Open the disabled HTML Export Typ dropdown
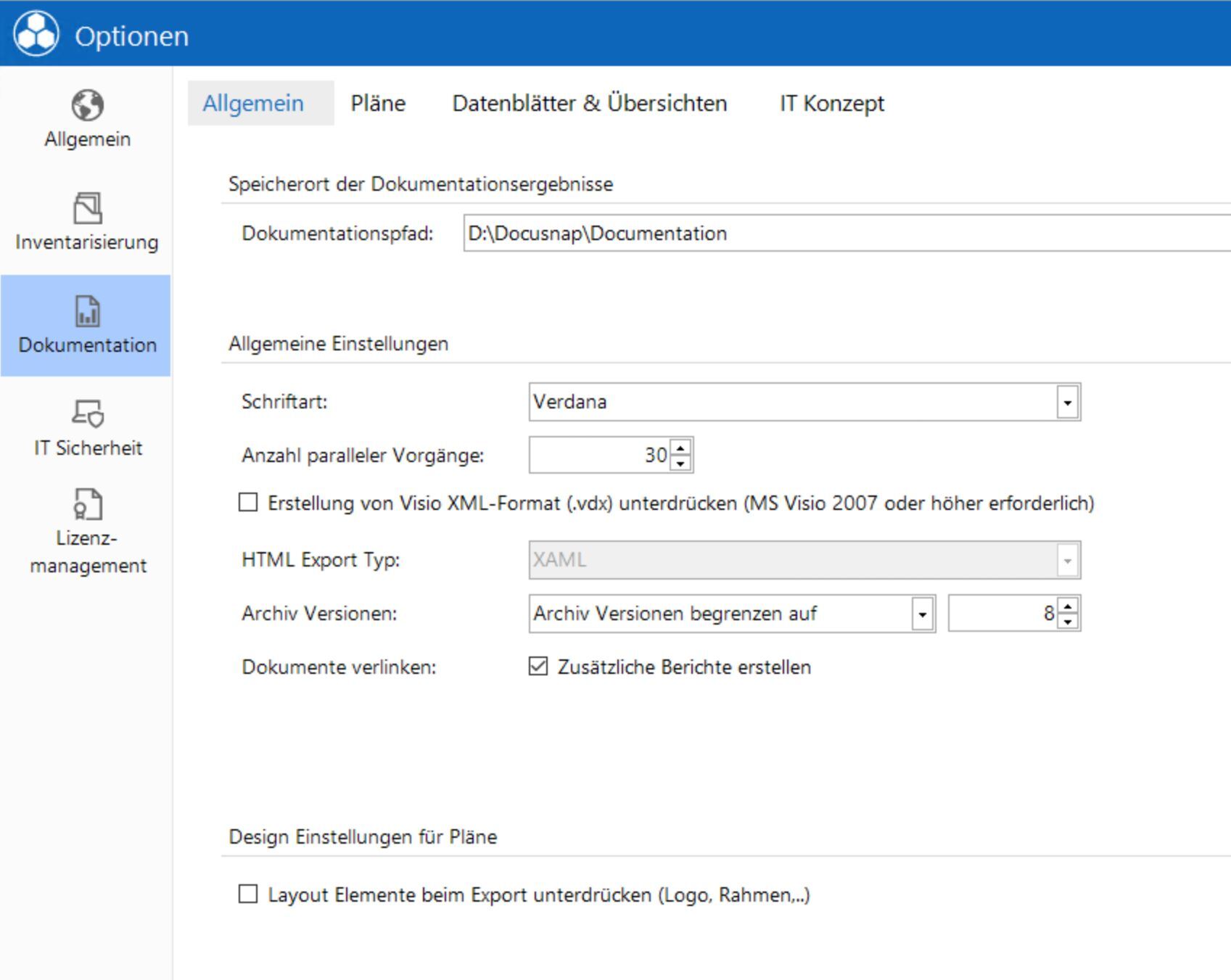 1067,560
